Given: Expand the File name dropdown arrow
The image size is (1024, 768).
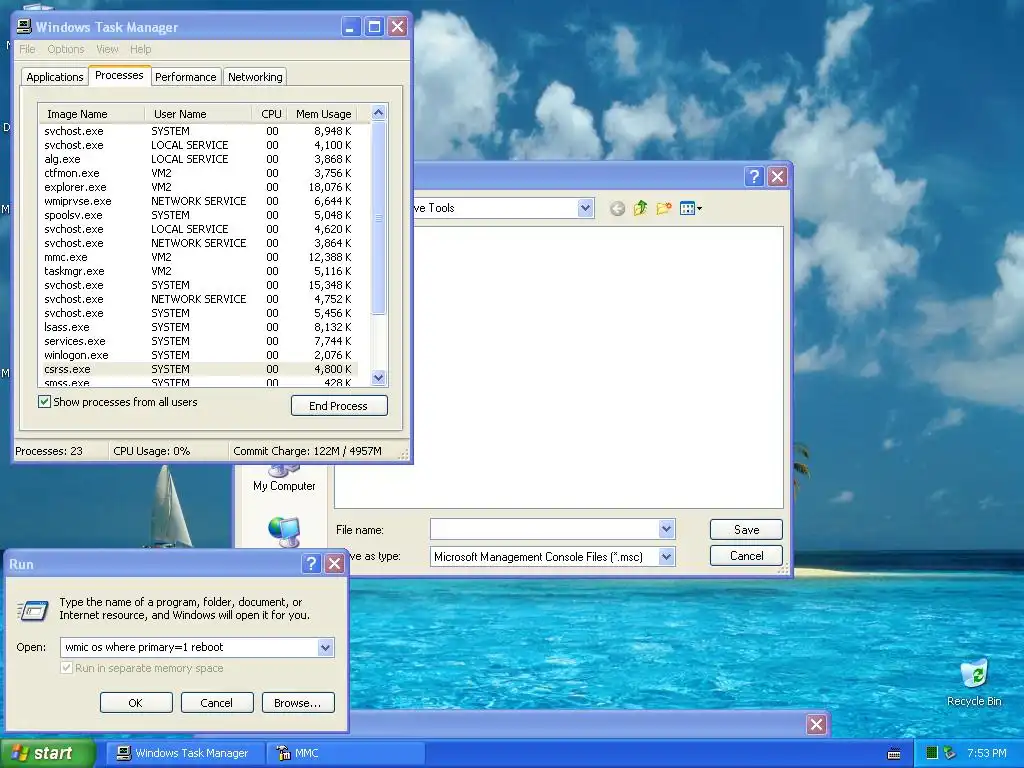Looking at the screenshot, I should (666, 529).
